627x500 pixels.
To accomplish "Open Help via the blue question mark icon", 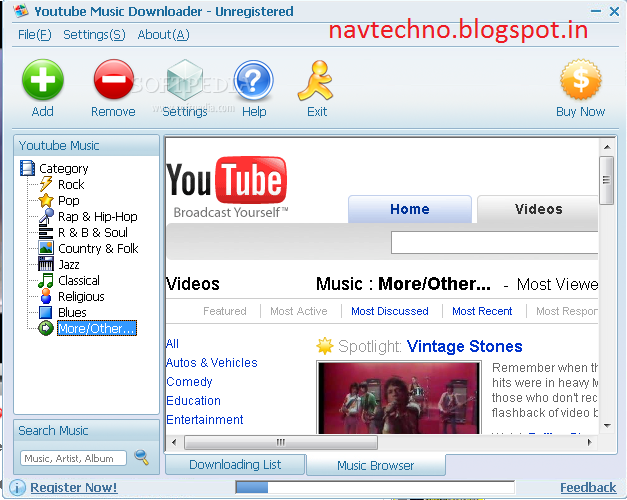I will pos(254,80).
